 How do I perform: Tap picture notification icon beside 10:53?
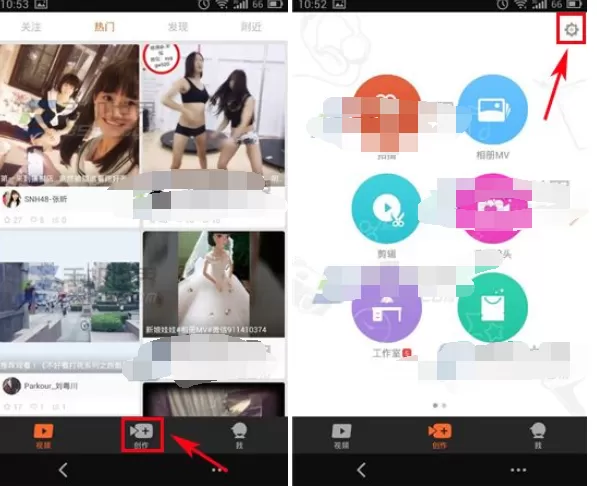(x=41, y=4)
